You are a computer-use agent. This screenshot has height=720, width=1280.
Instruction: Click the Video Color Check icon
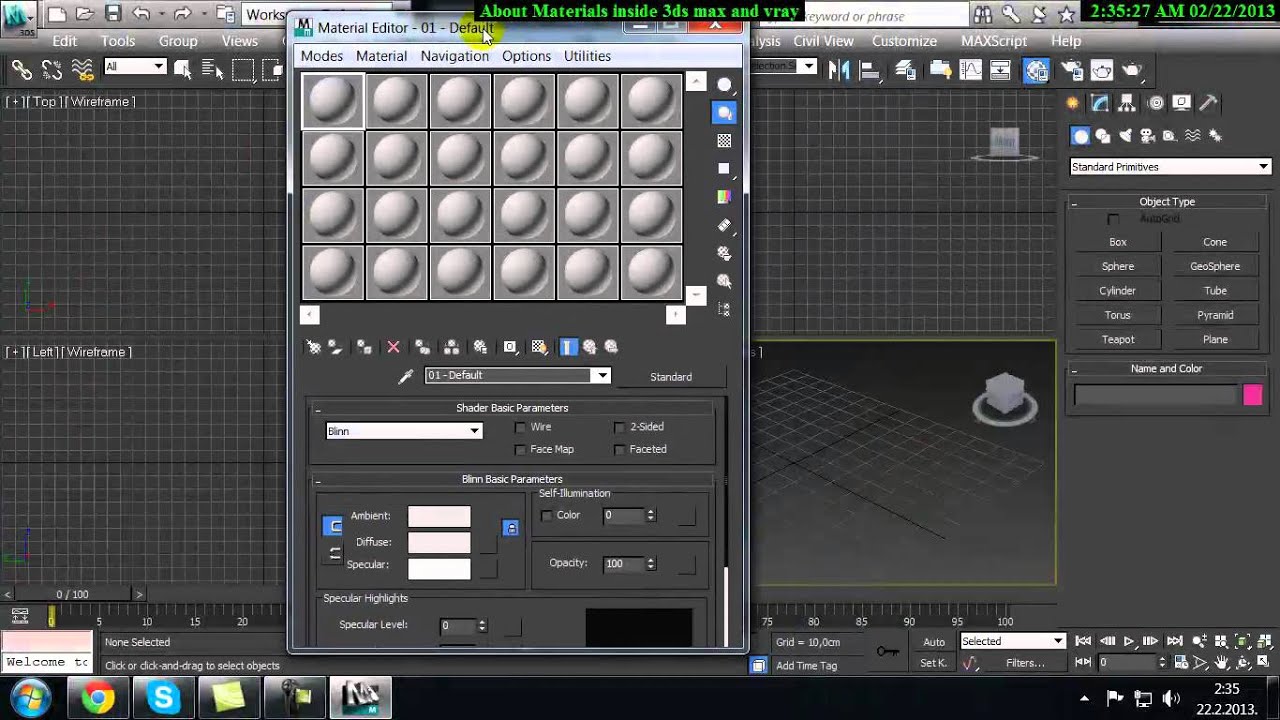pyautogui.click(x=724, y=197)
